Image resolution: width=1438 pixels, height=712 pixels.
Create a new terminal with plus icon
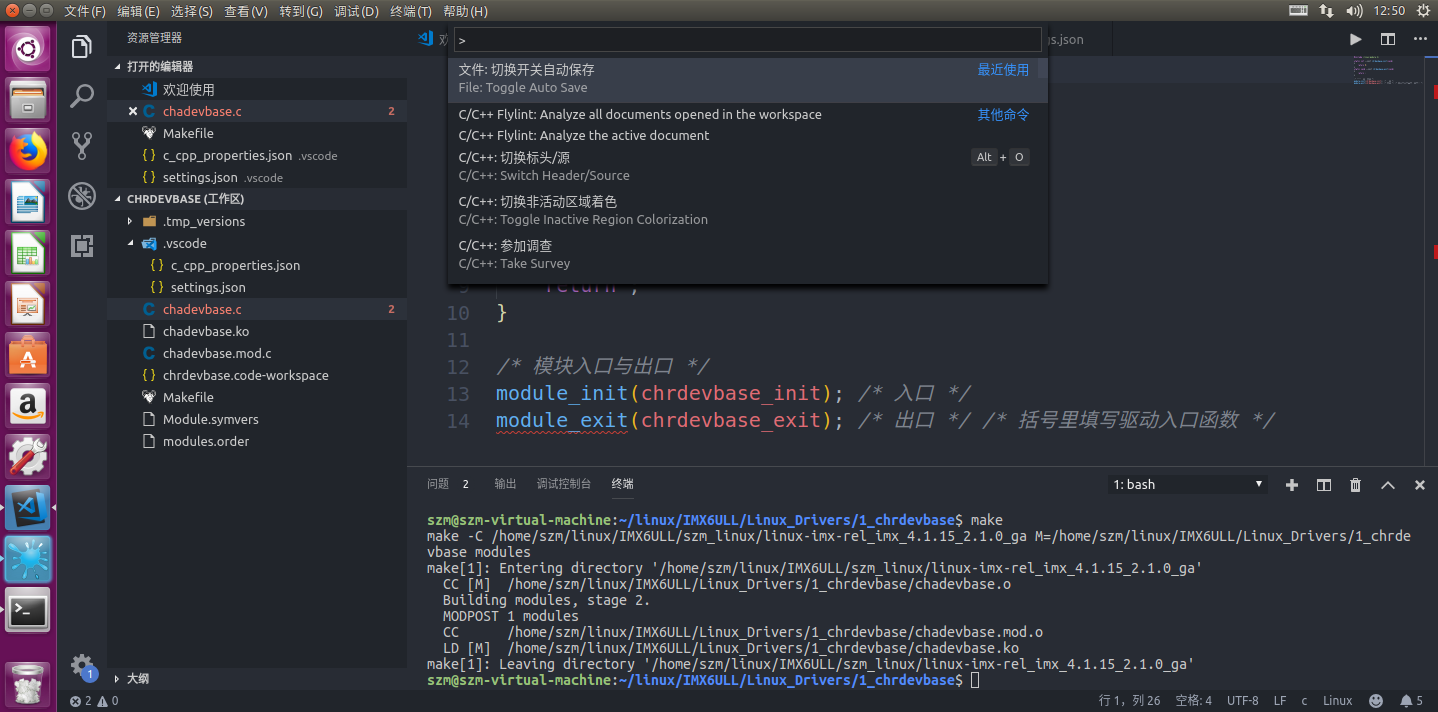[1292, 485]
